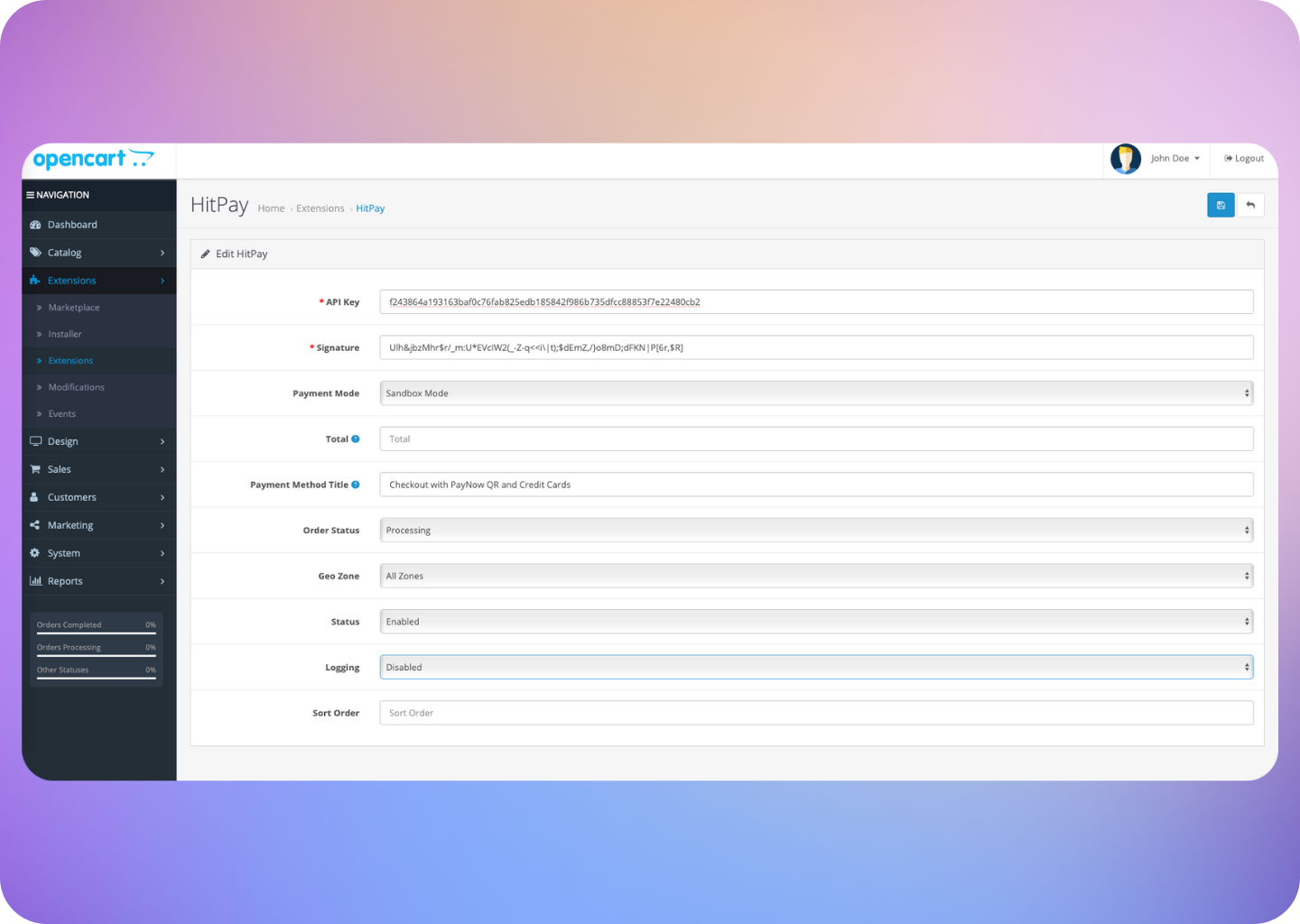This screenshot has height=924, width=1300.
Task: Click the 'API Key' field label
Action: (x=342, y=302)
